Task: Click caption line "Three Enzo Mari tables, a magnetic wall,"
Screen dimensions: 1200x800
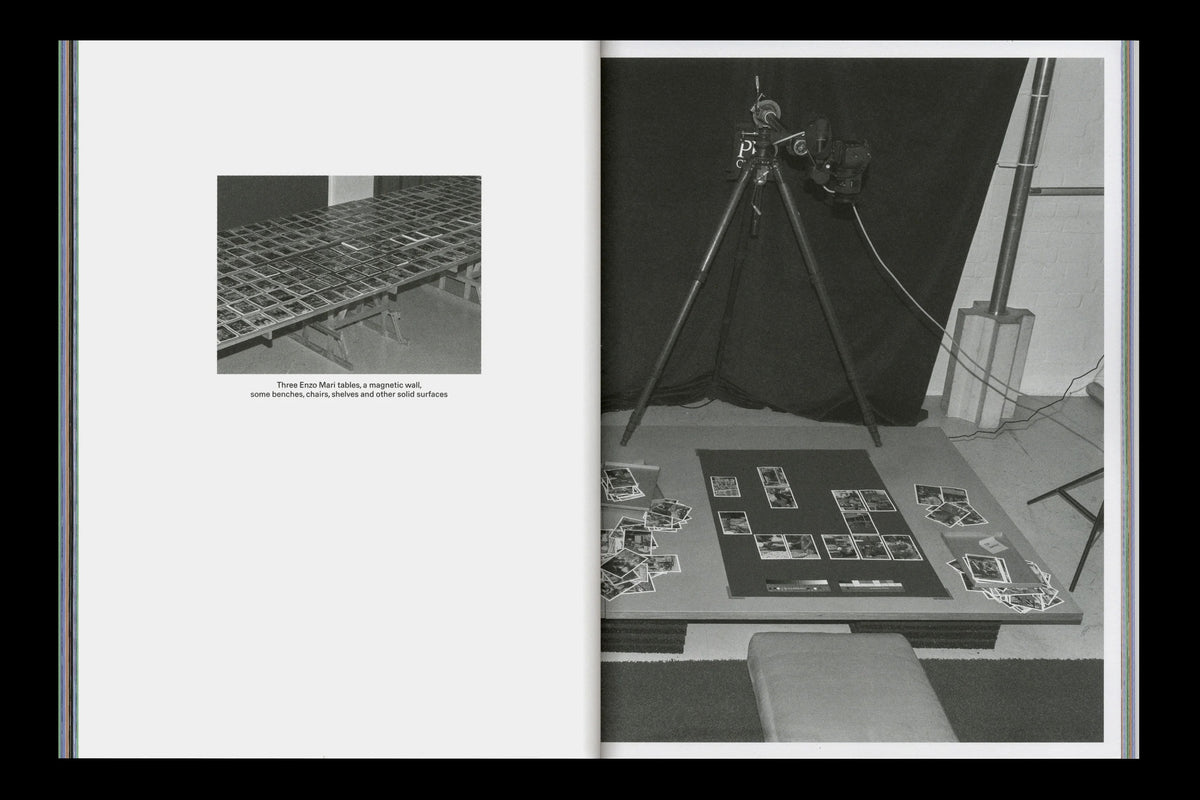Action: pyautogui.click(x=349, y=384)
